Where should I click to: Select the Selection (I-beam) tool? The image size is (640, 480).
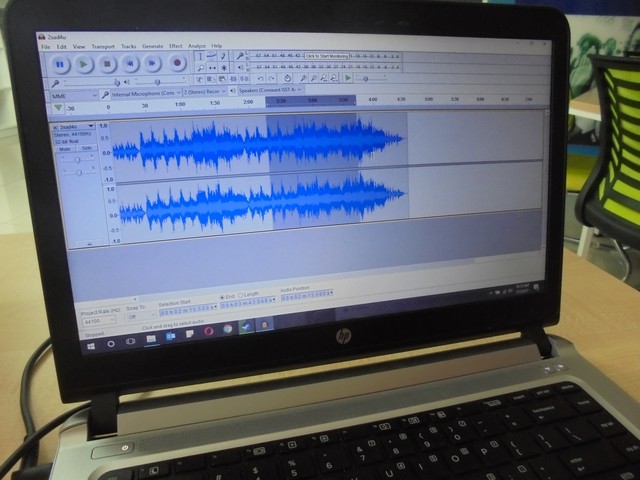pos(200,56)
